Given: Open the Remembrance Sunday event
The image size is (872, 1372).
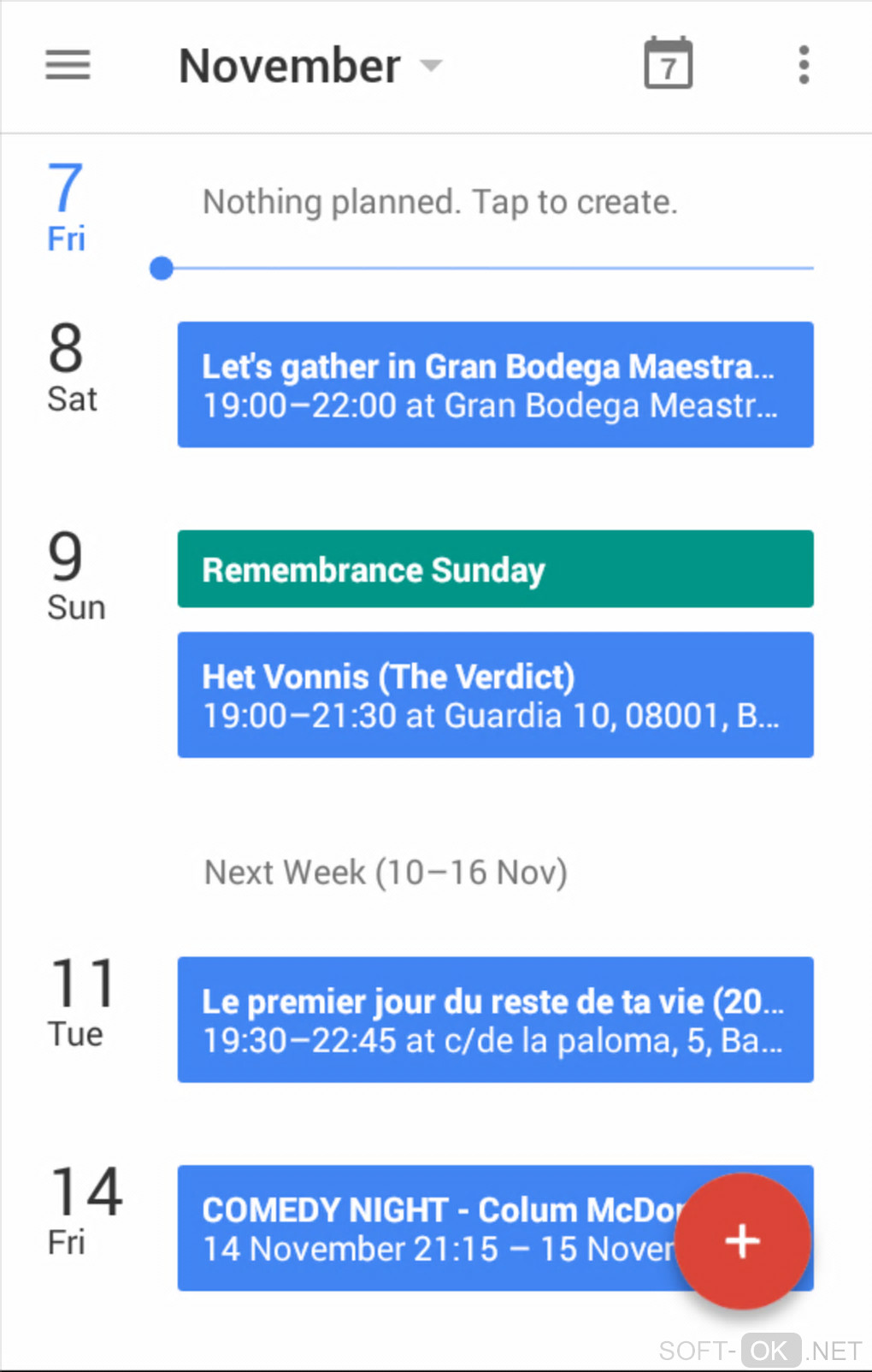Looking at the screenshot, I should coord(495,570).
